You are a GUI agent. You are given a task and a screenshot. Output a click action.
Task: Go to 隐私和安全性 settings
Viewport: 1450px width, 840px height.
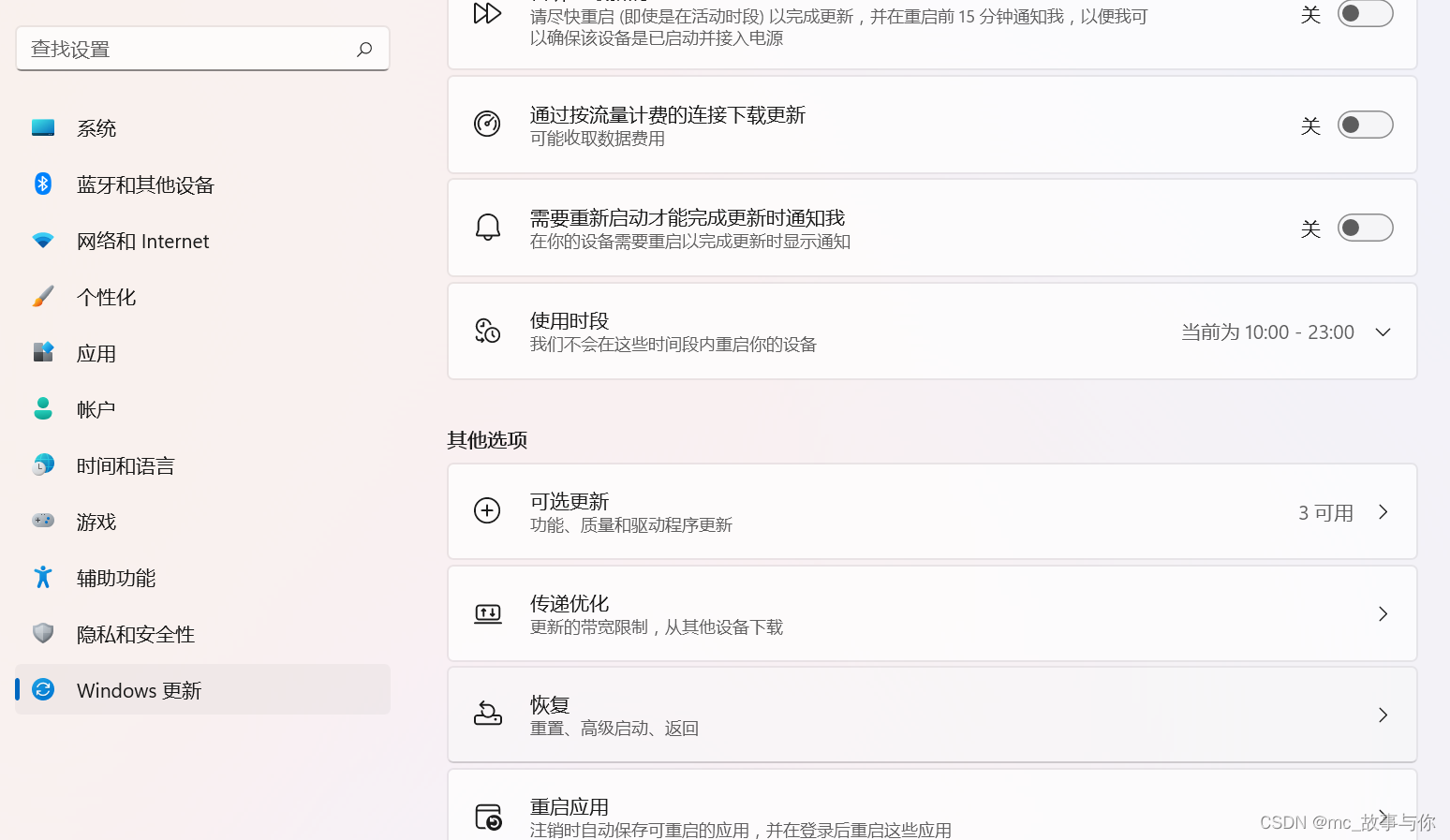click(x=202, y=634)
